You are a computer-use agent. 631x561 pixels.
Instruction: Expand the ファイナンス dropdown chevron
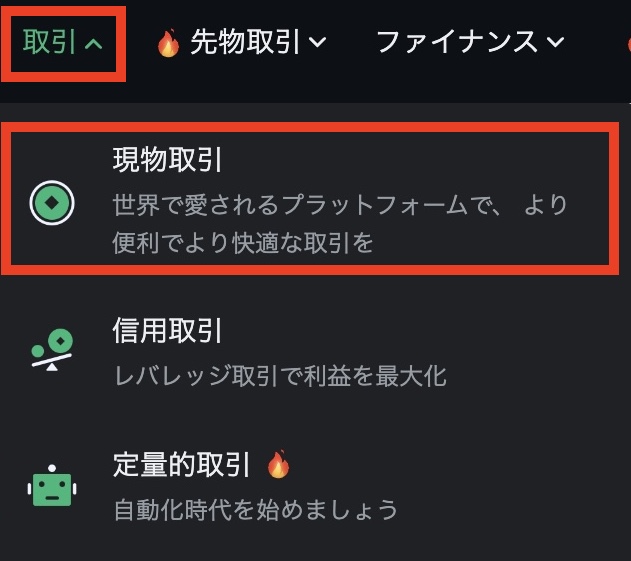(x=555, y=42)
